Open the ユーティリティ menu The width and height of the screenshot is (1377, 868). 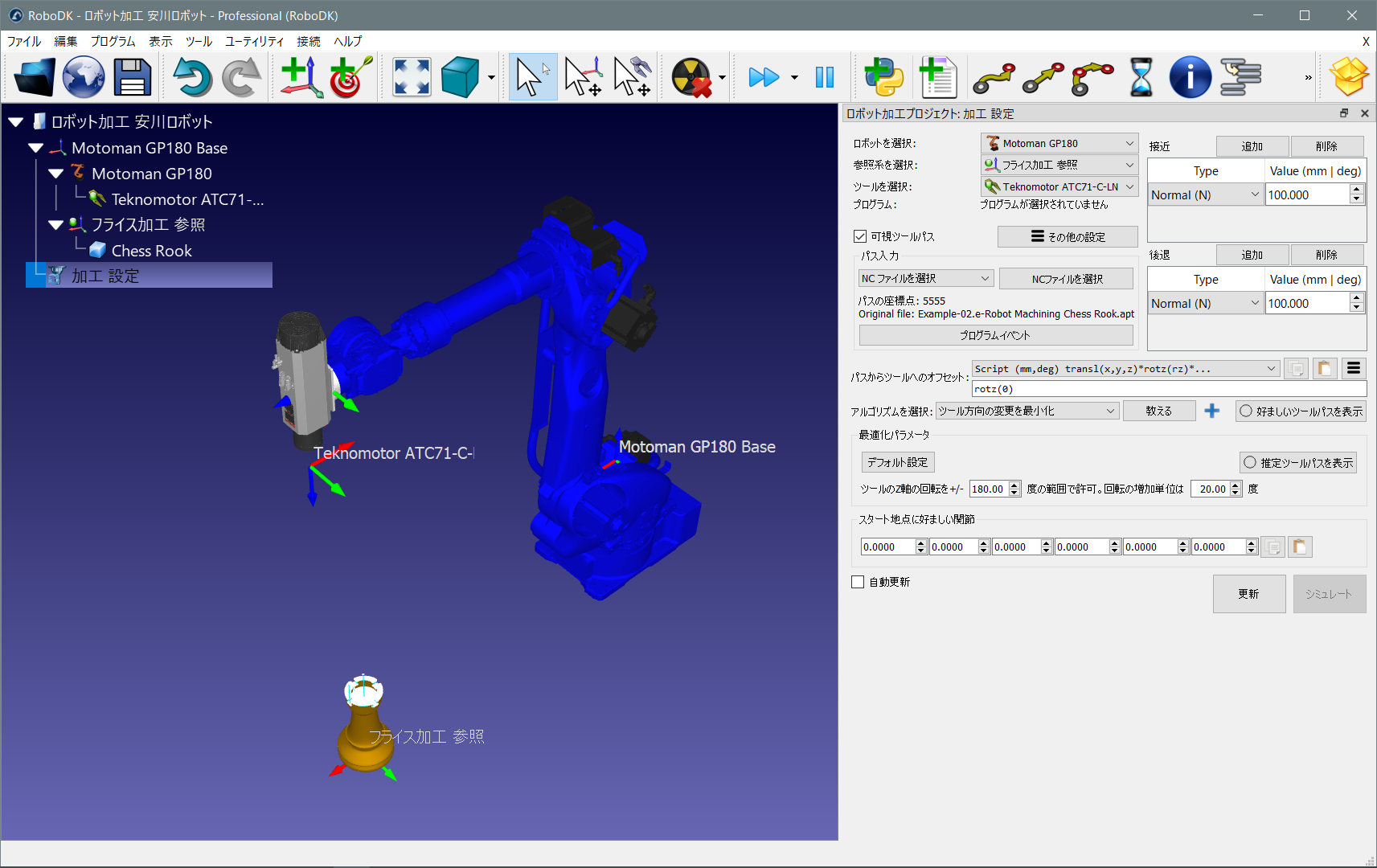pos(254,42)
